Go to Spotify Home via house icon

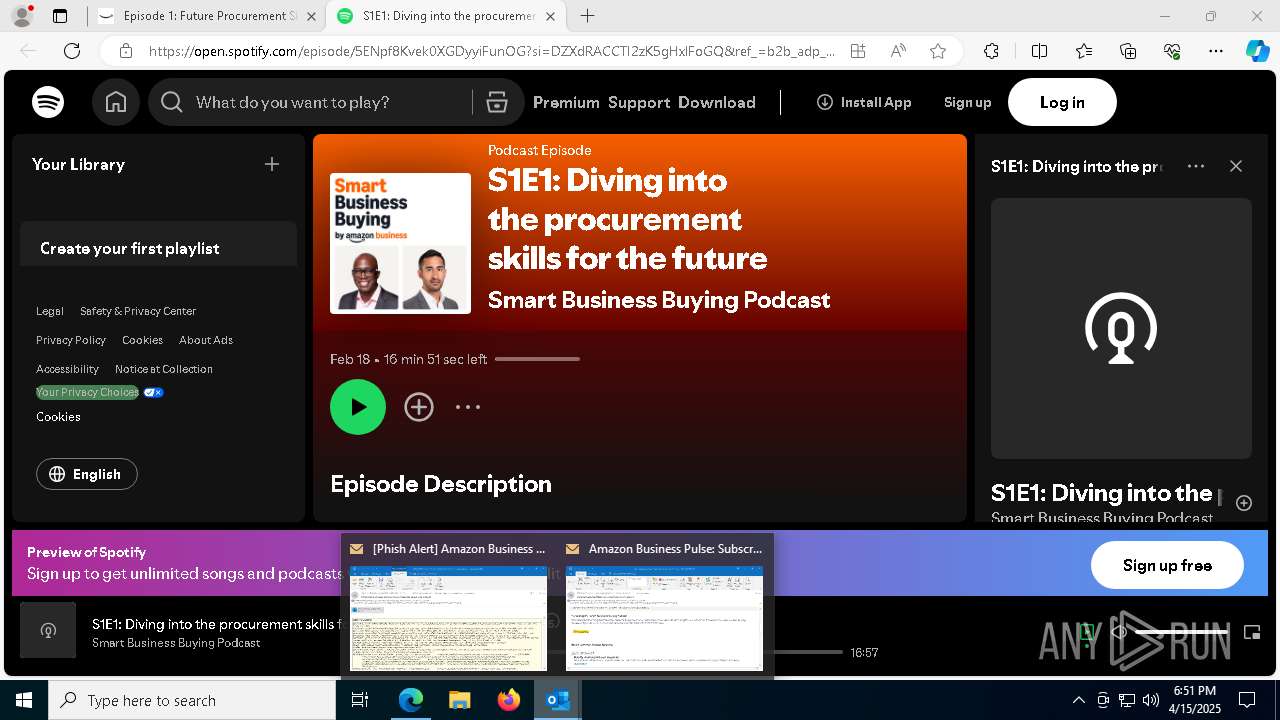(116, 102)
